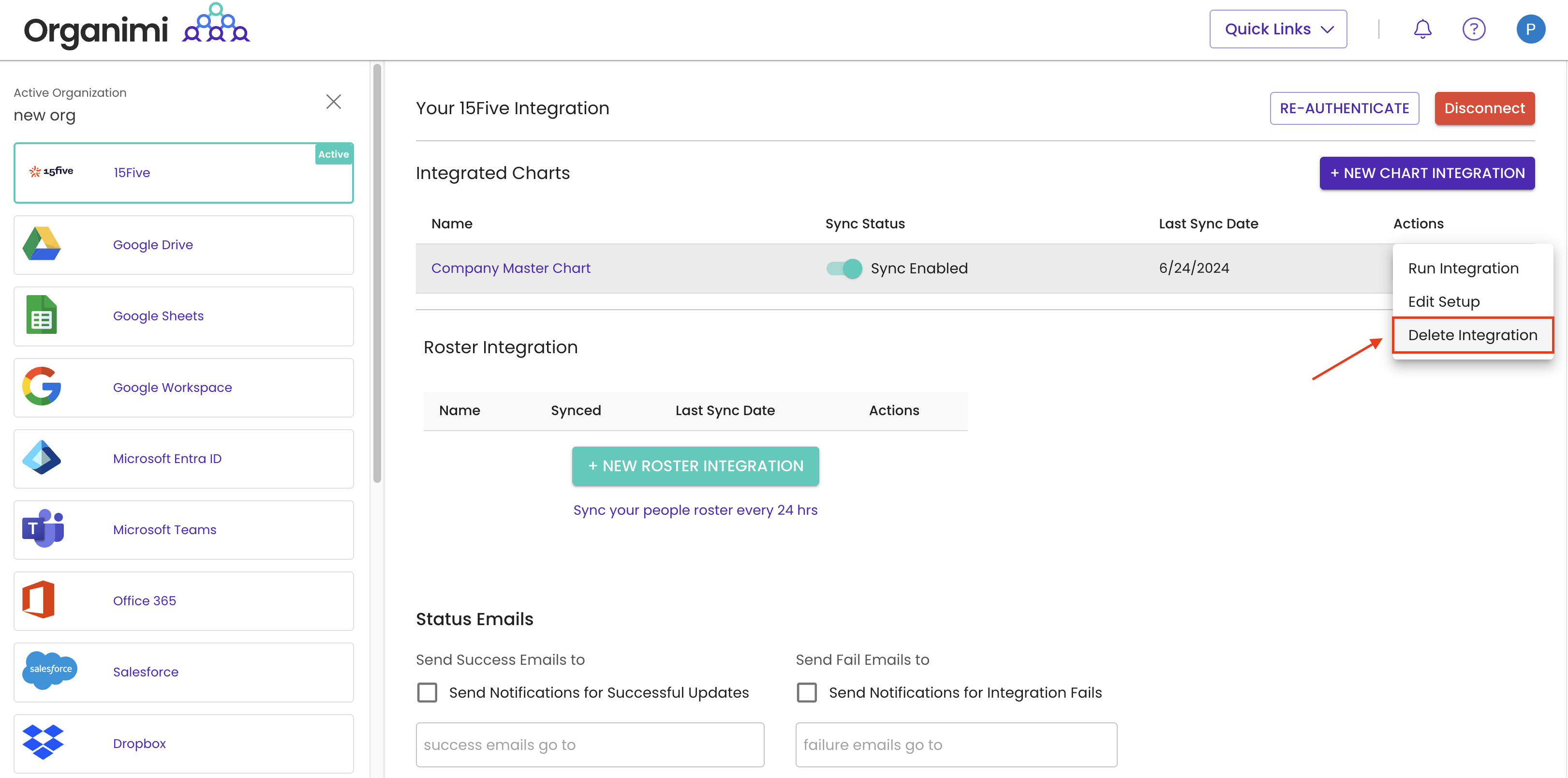Viewport: 1568px width, 778px height.
Task: Select the Dropbox icon
Action: pyautogui.click(x=43, y=742)
